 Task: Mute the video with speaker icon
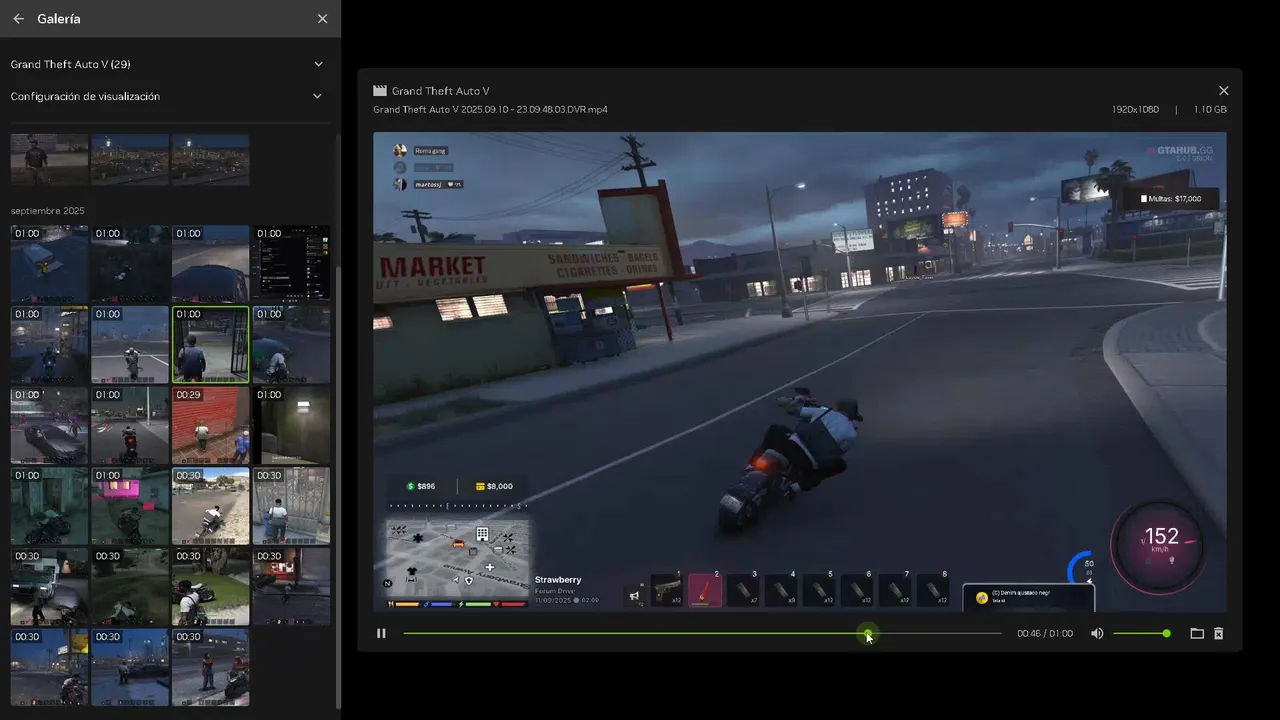[1097, 633]
